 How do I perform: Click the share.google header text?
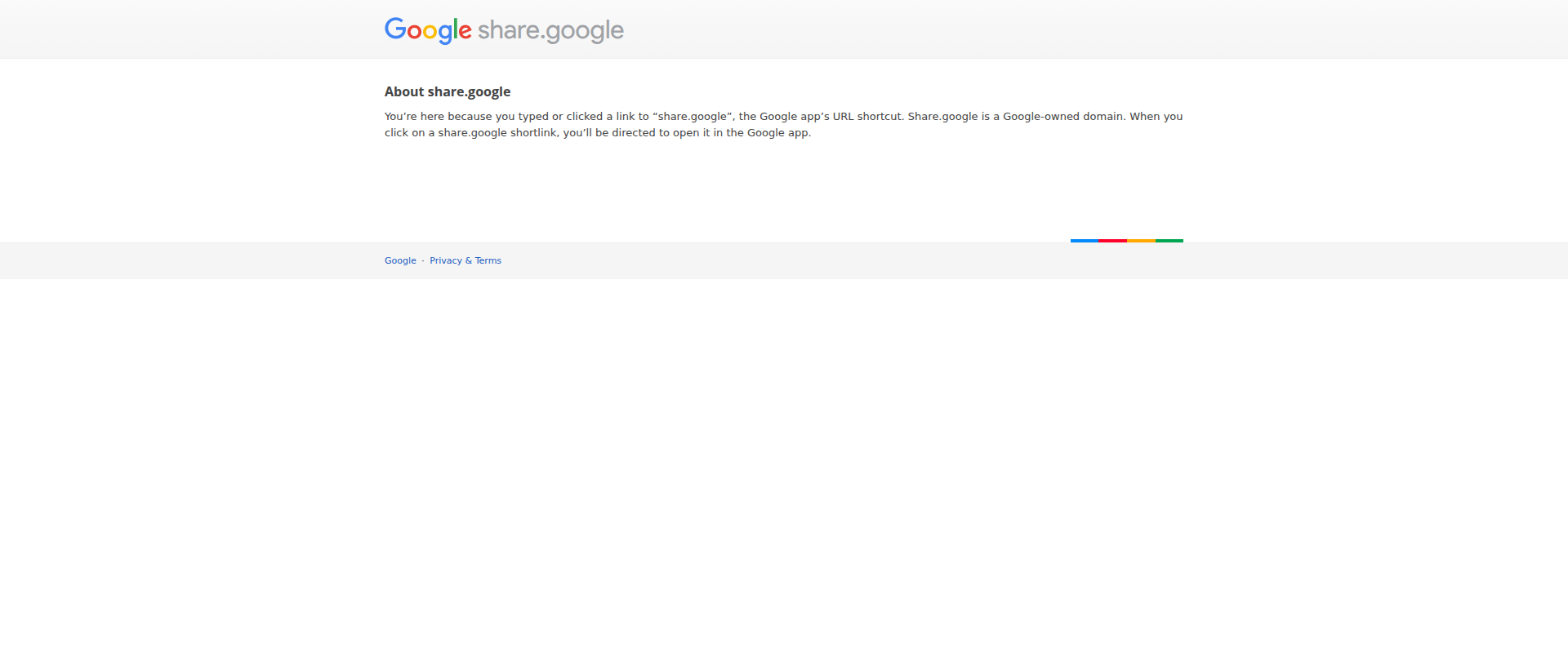click(550, 31)
